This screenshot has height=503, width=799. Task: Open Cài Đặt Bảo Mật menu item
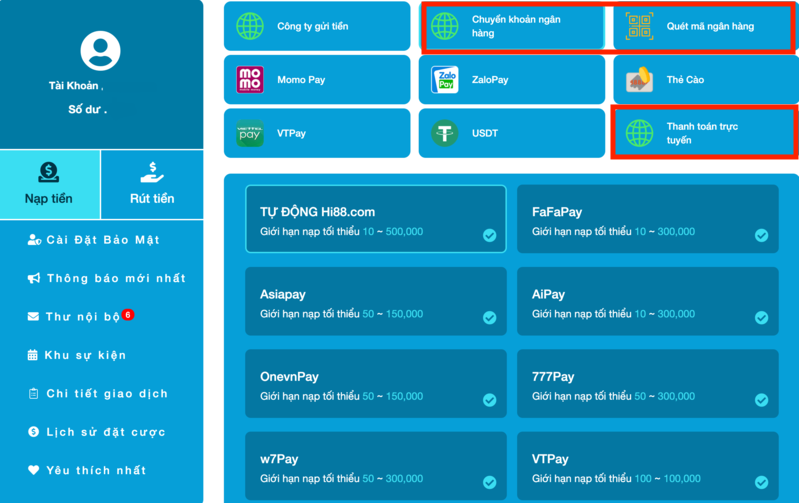click(x=94, y=240)
